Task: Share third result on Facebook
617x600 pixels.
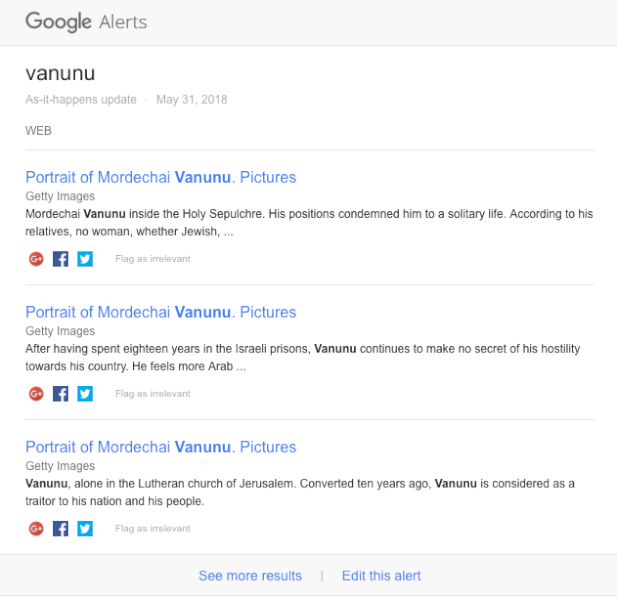Action: pyautogui.click(x=60, y=528)
